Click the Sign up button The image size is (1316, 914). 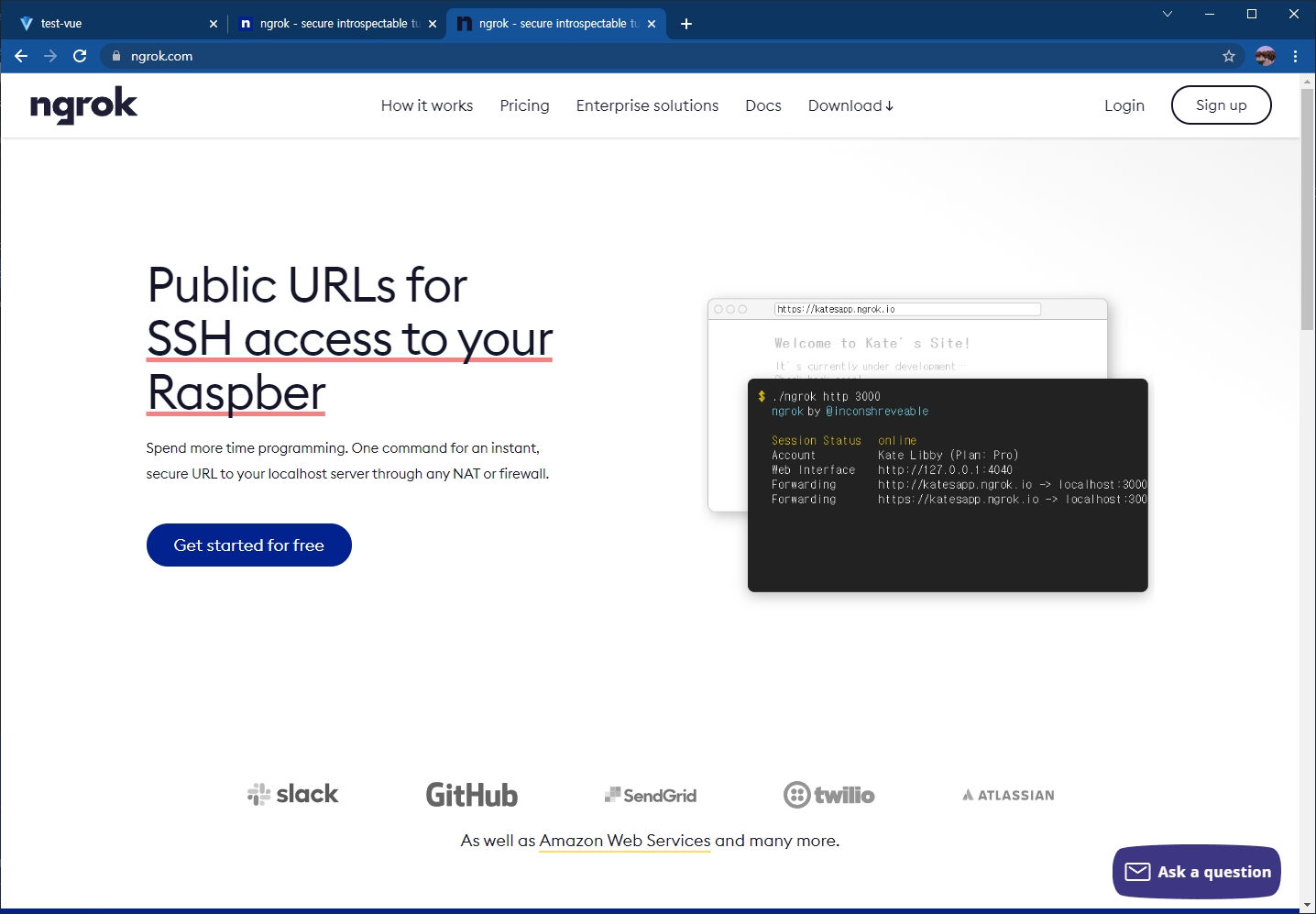(1222, 105)
